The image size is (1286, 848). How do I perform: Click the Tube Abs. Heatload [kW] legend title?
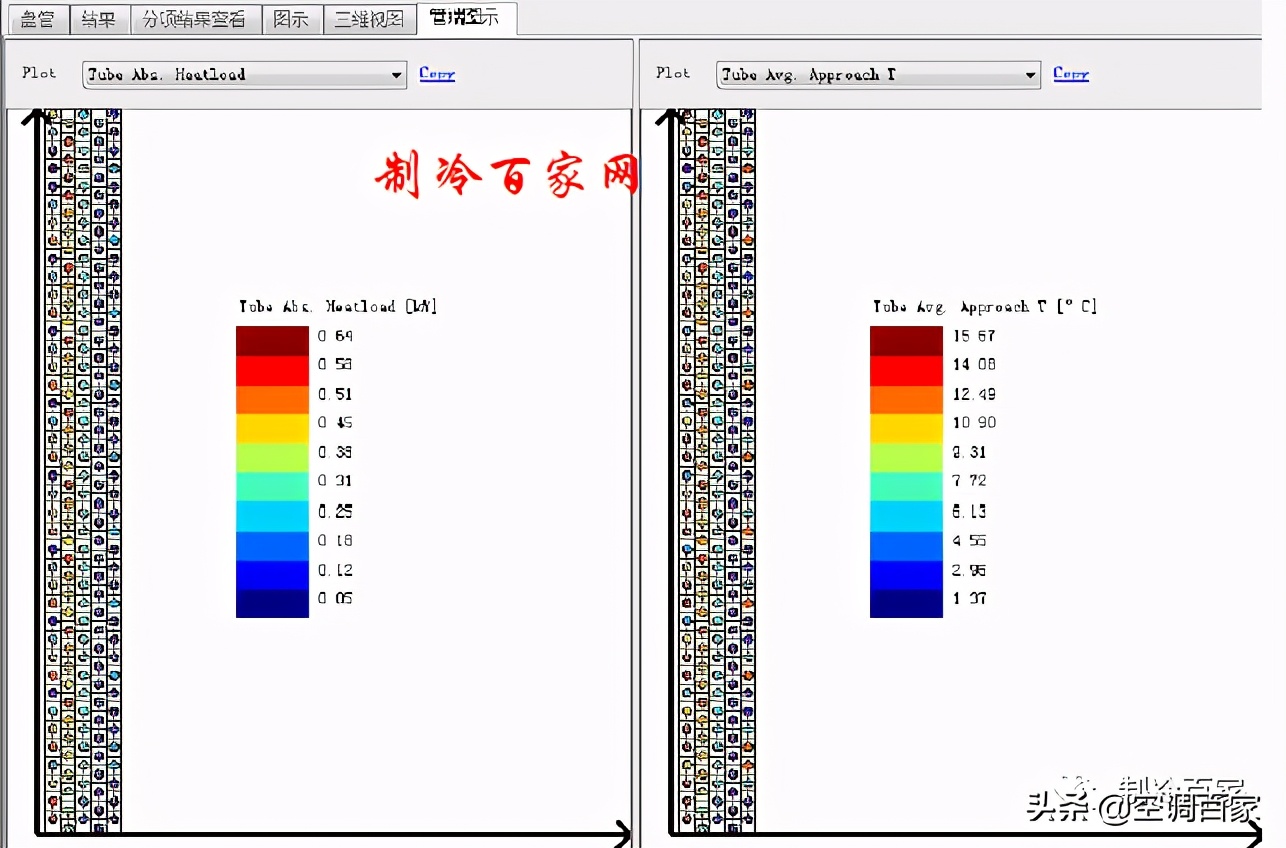(x=338, y=307)
